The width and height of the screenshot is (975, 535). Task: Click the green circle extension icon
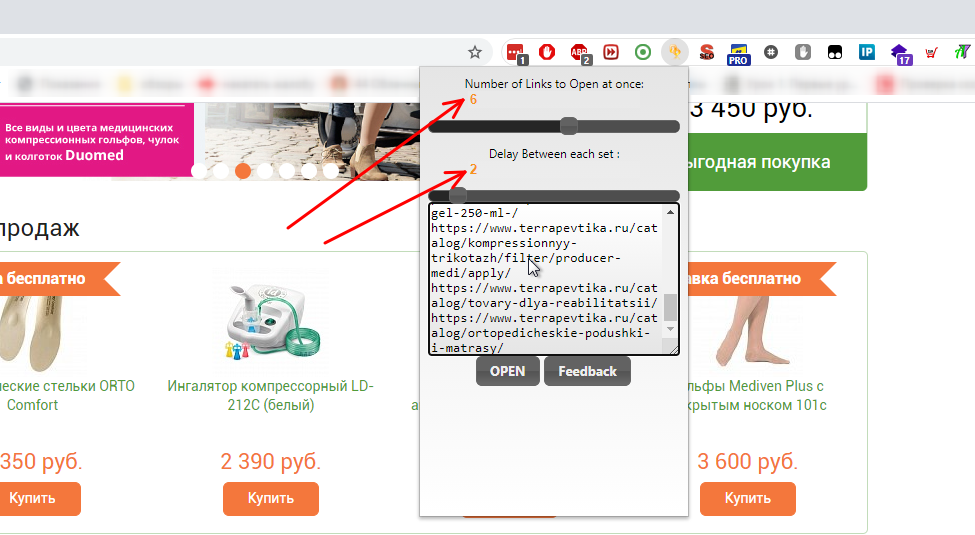(643, 52)
